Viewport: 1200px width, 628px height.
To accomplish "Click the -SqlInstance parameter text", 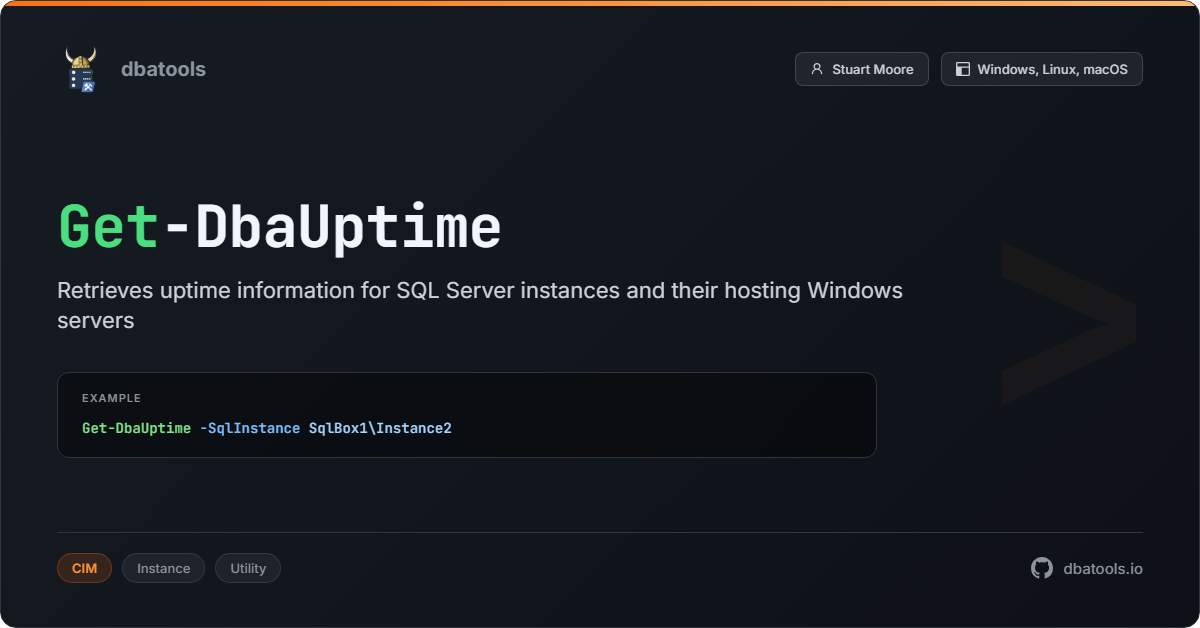I will coord(250,428).
